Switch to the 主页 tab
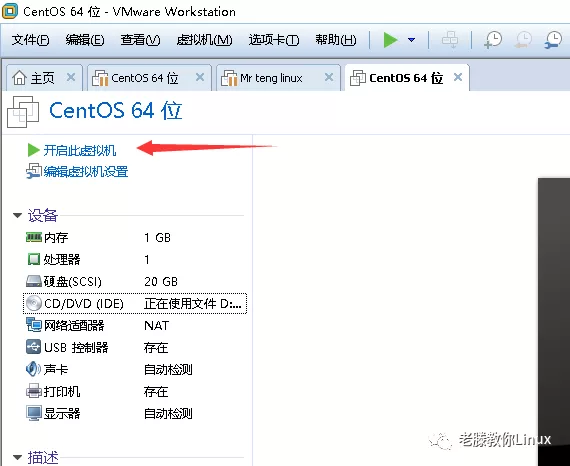Image resolution: width=570 pixels, height=466 pixels. tap(43, 78)
